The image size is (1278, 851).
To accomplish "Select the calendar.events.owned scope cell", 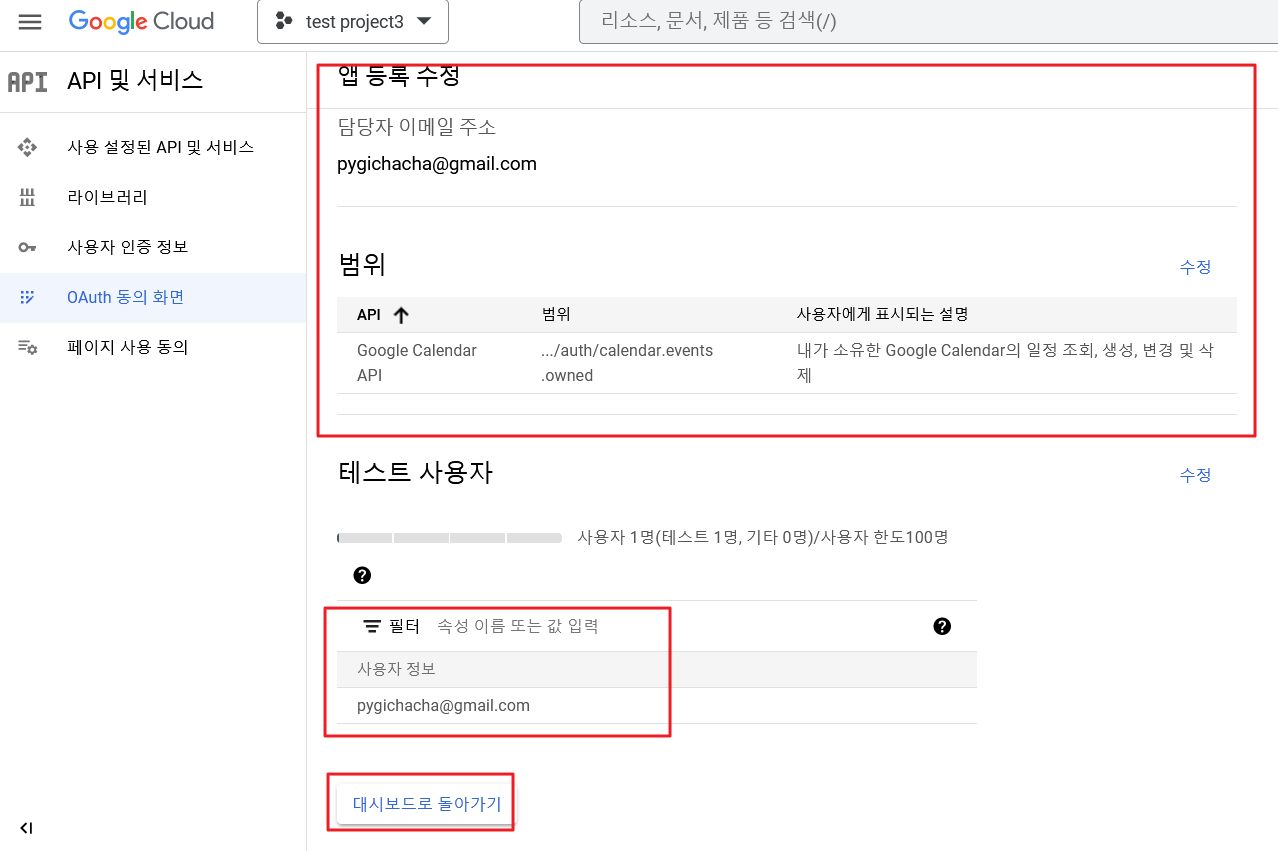I will [x=627, y=363].
